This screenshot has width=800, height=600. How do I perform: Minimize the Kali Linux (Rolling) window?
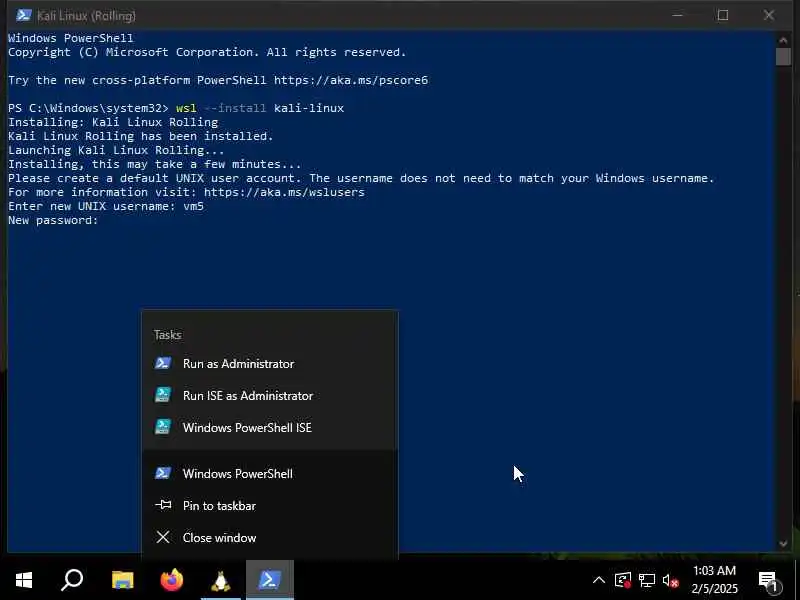[x=677, y=15]
